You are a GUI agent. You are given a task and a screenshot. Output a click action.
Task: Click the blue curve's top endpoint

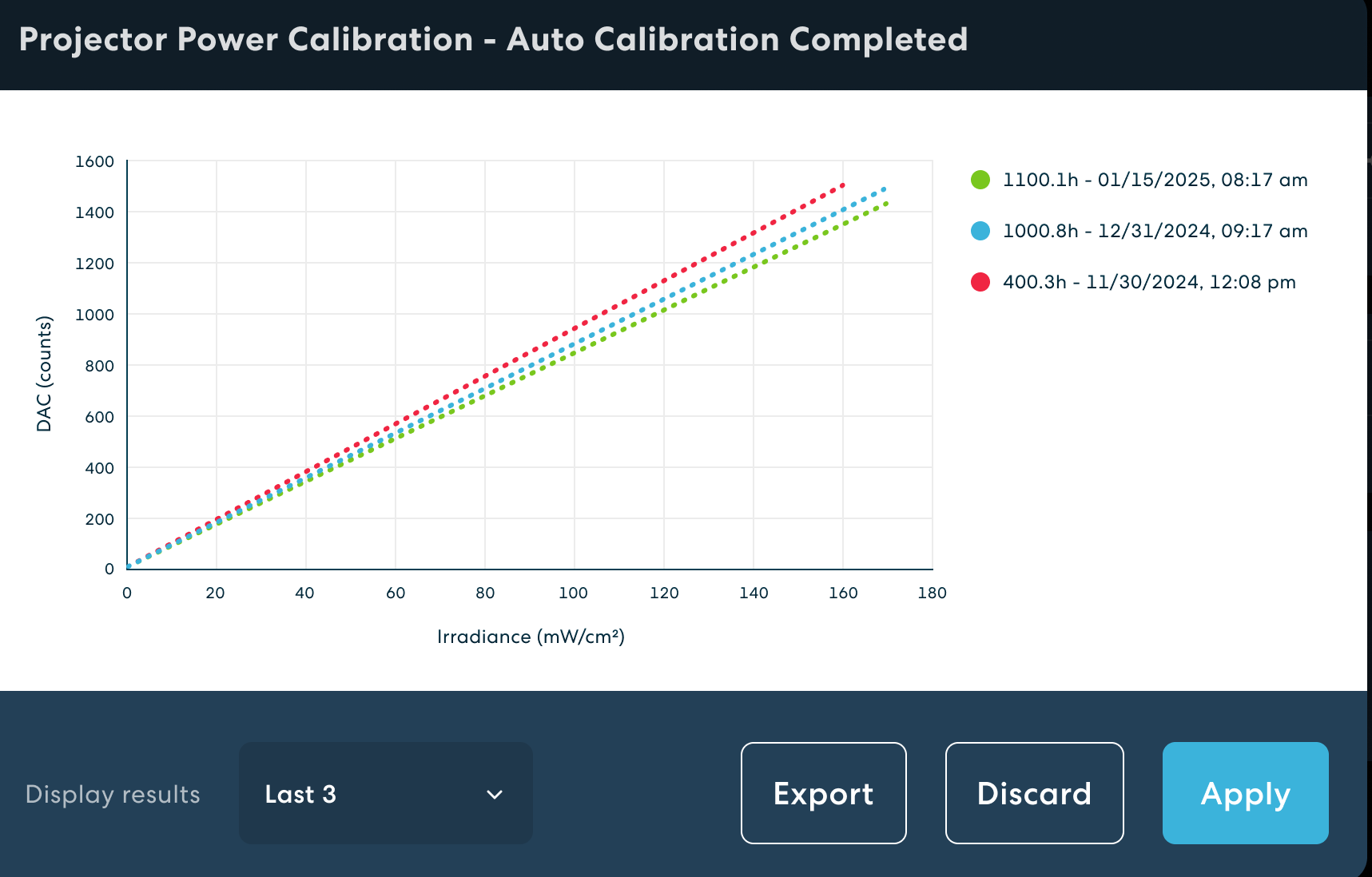click(x=884, y=189)
